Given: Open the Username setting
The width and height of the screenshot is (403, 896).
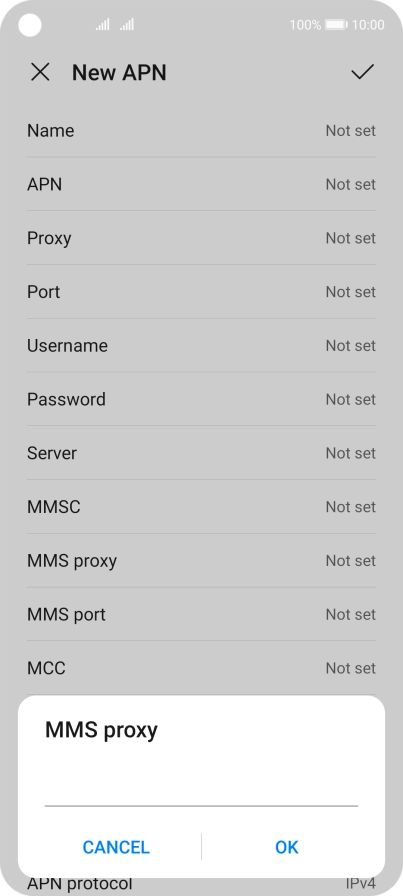Looking at the screenshot, I should point(201,345).
